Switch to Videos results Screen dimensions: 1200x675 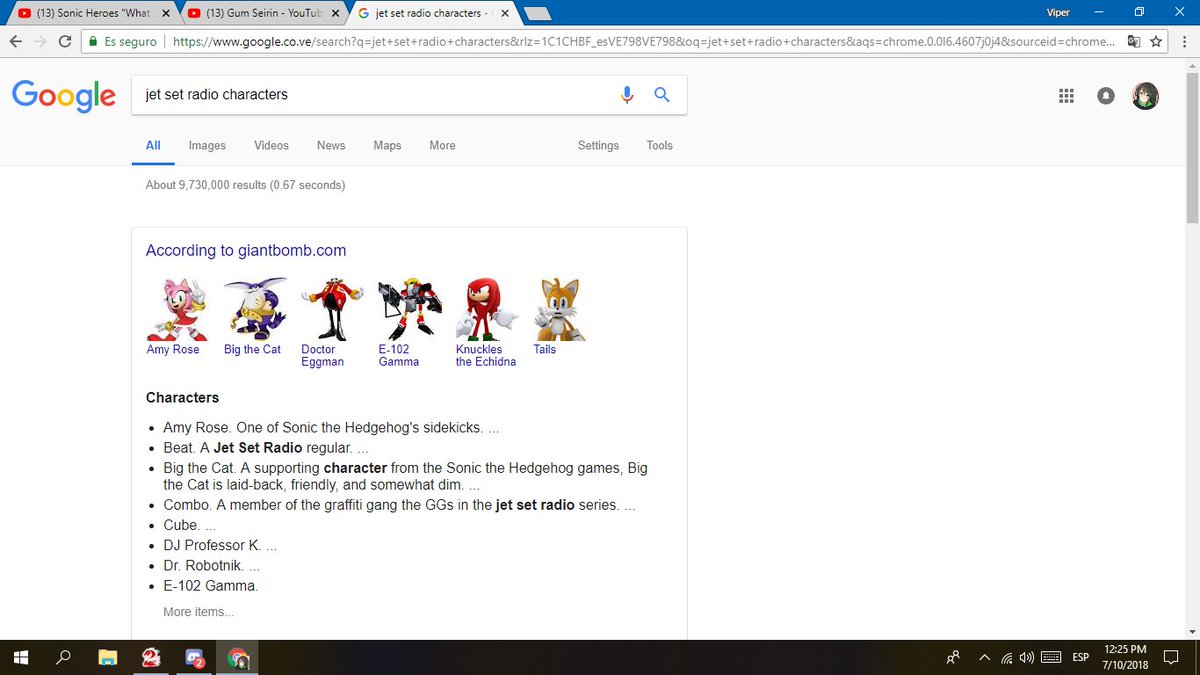click(x=271, y=145)
